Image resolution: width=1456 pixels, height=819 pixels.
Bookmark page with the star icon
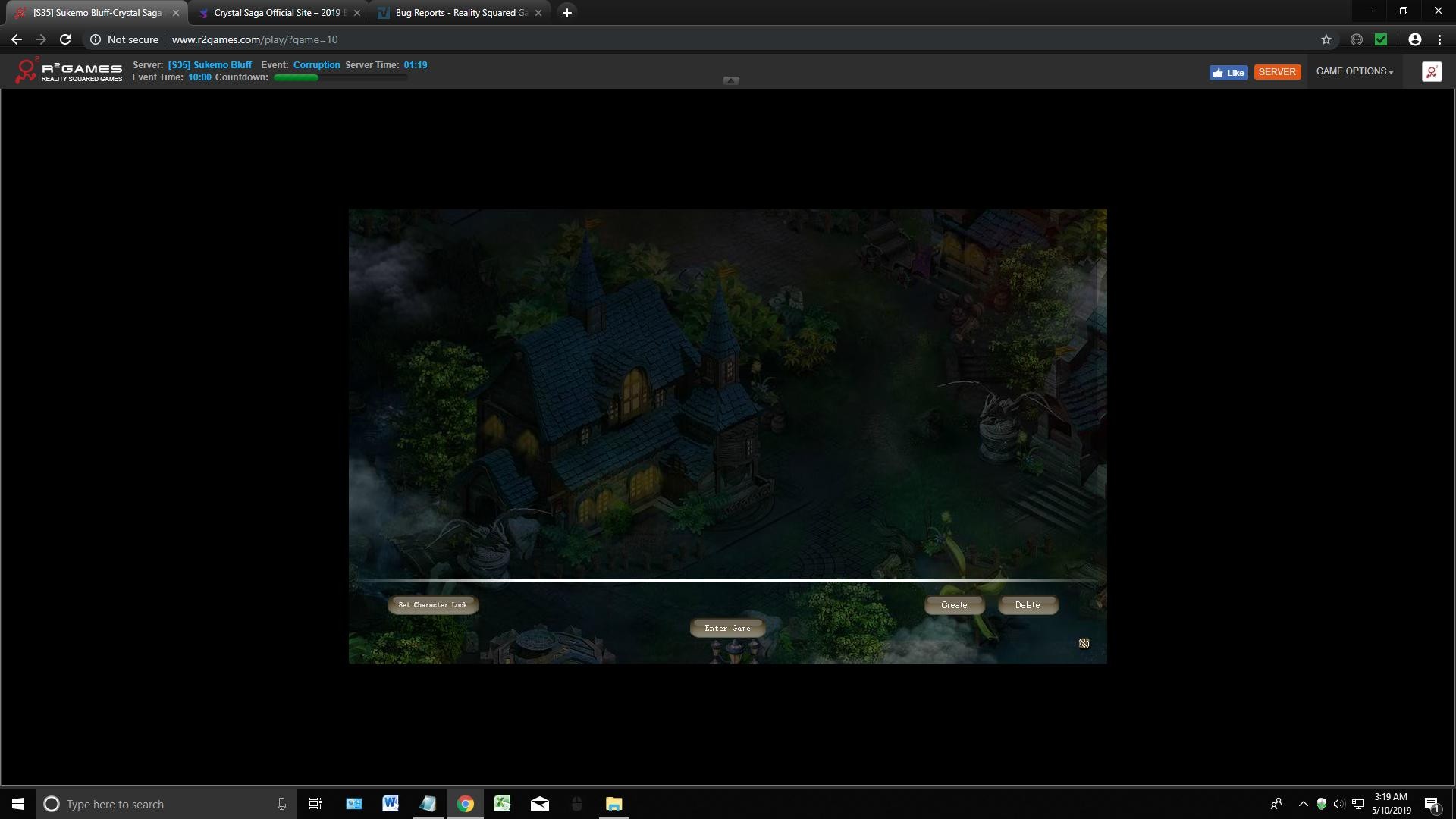pos(1326,39)
